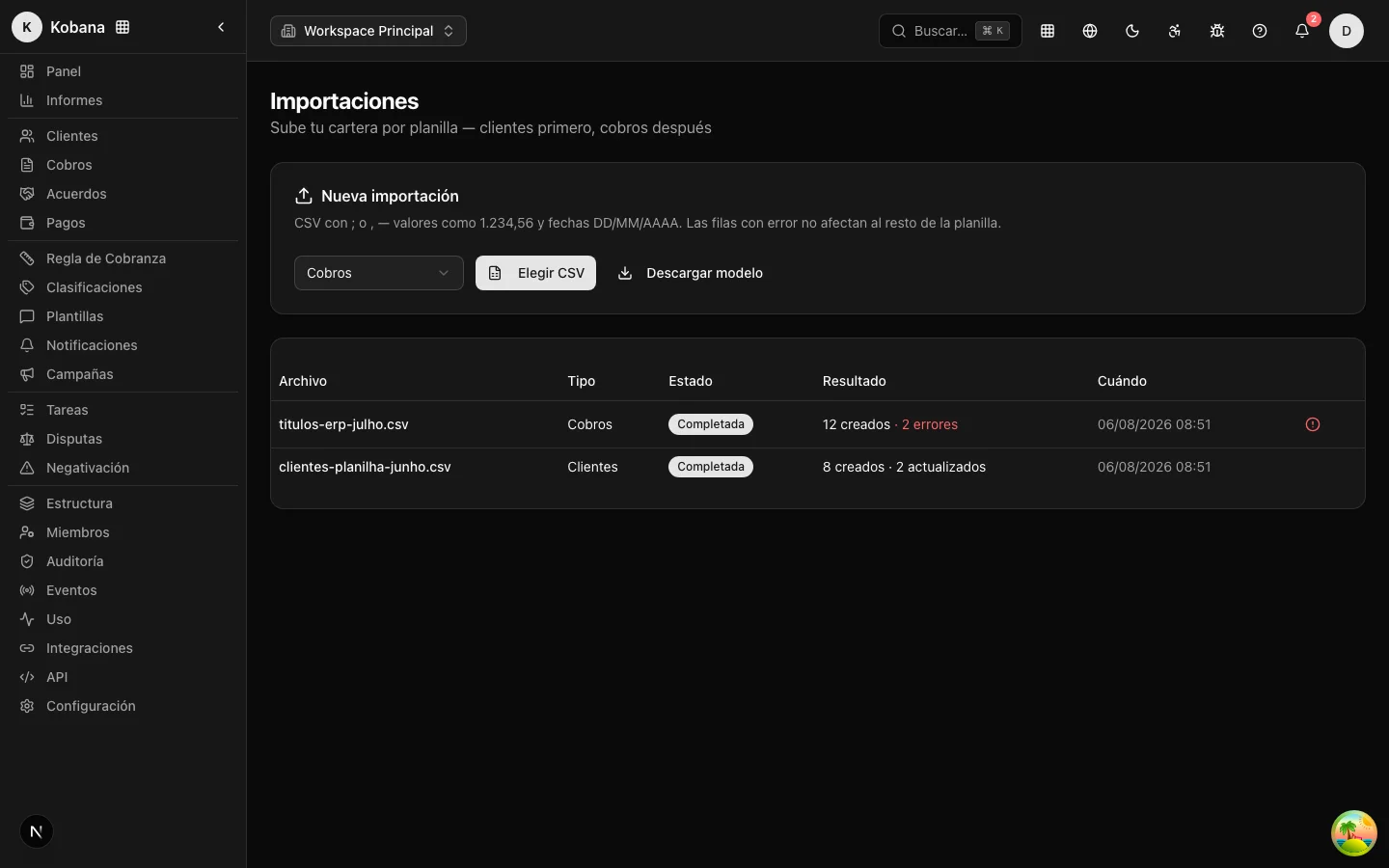Open the Panel menu item
1389x868 pixels.
pos(123,71)
